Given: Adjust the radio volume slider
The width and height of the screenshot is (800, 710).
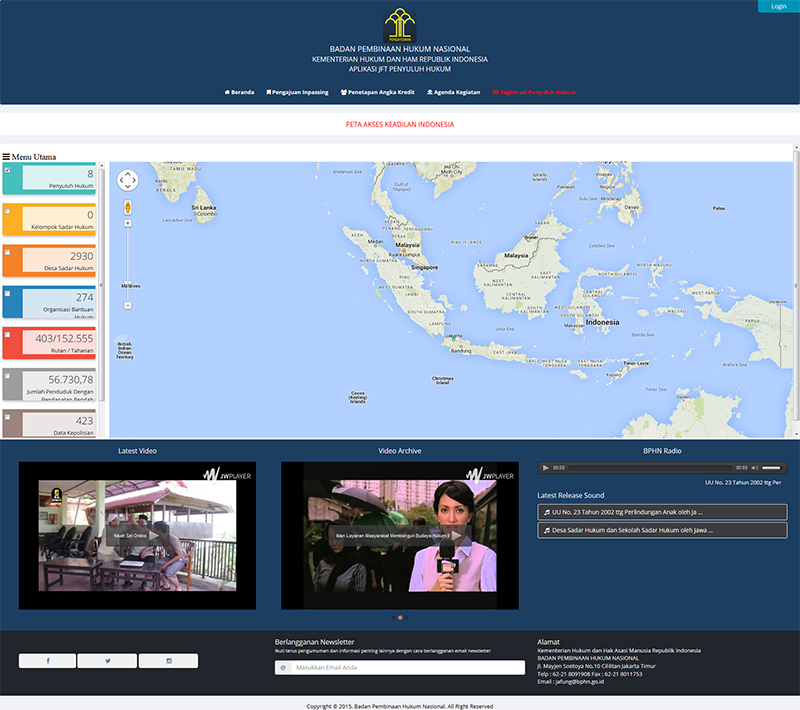Looking at the screenshot, I should (x=771, y=468).
